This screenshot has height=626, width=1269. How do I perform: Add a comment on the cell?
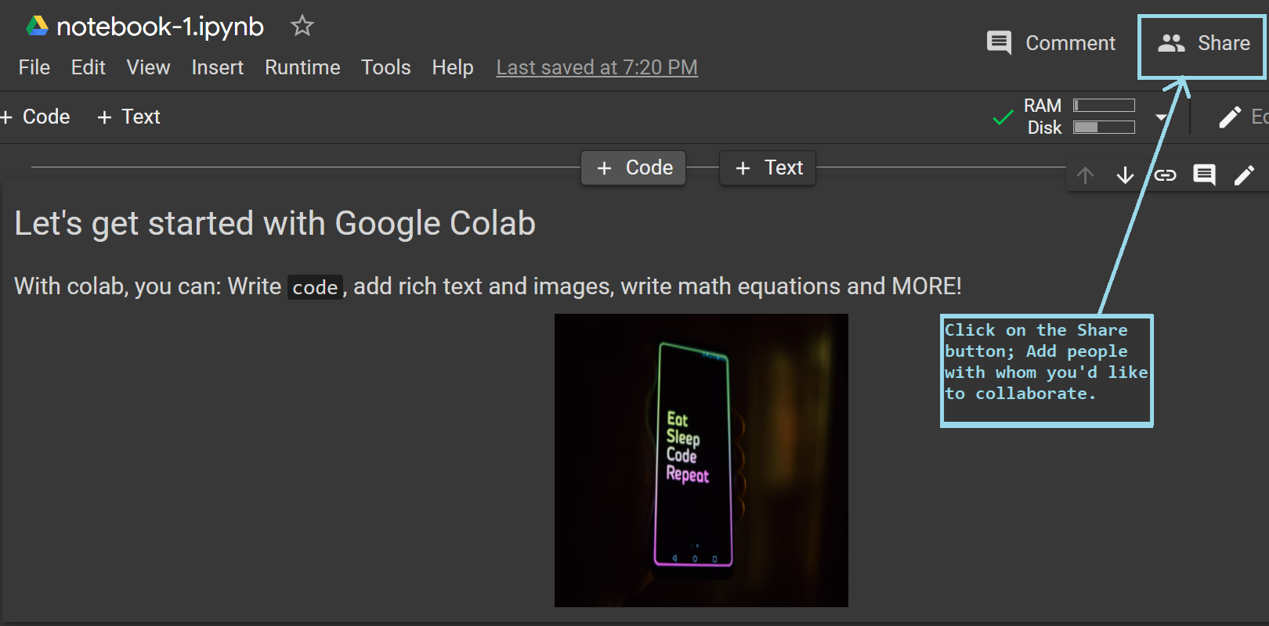click(x=1204, y=175)
